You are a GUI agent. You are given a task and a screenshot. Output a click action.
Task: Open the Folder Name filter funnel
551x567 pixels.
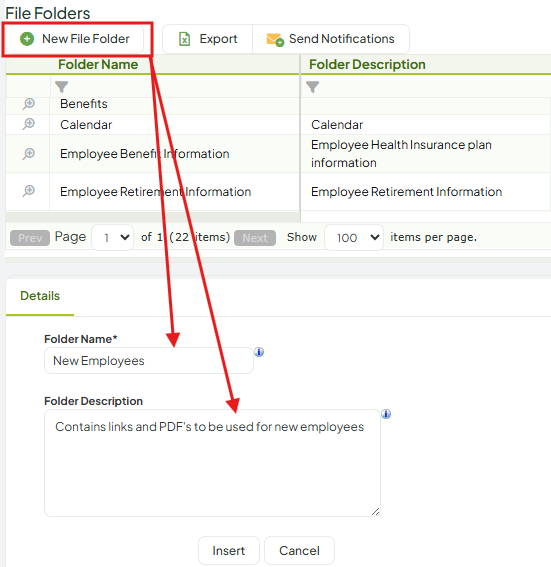61,87
